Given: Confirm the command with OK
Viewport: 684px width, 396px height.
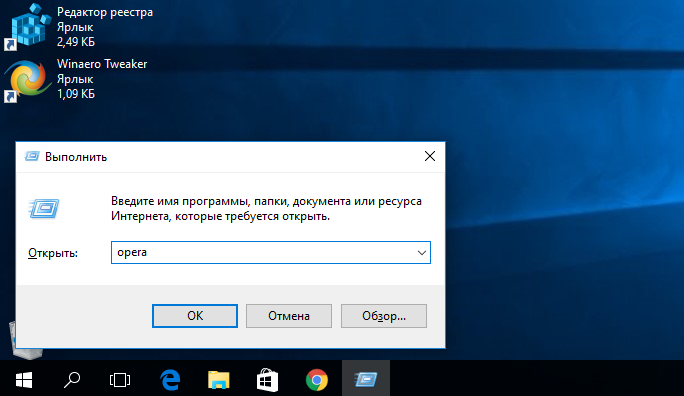Looking at the screenshot, I should point(195,316).
